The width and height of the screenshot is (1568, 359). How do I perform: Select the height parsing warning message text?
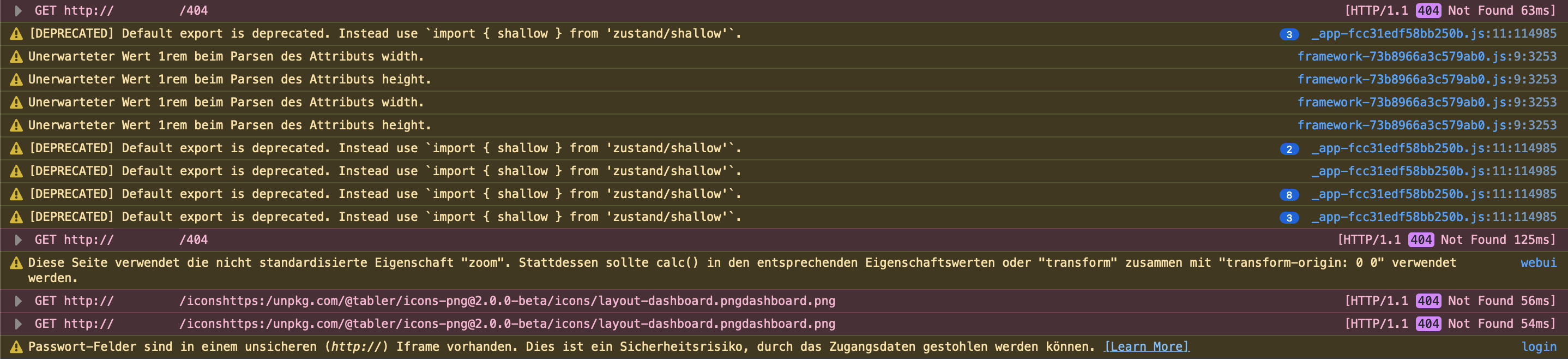[230, 79]
